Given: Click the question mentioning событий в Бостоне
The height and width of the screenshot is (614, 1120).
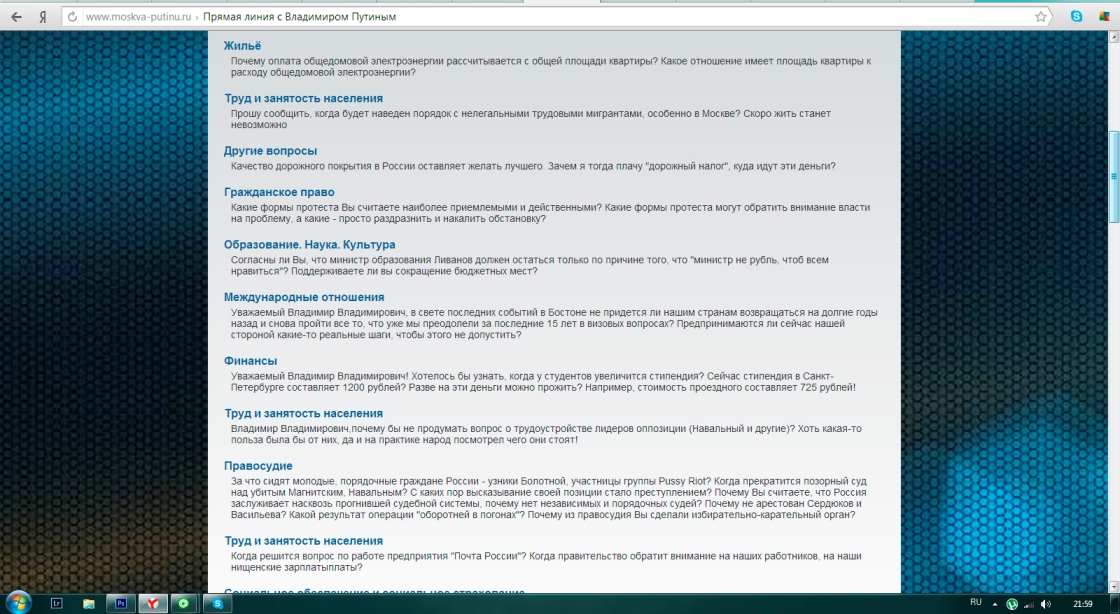Looking at the screenshot, I should pyautogui.click(x=554, y=323).
